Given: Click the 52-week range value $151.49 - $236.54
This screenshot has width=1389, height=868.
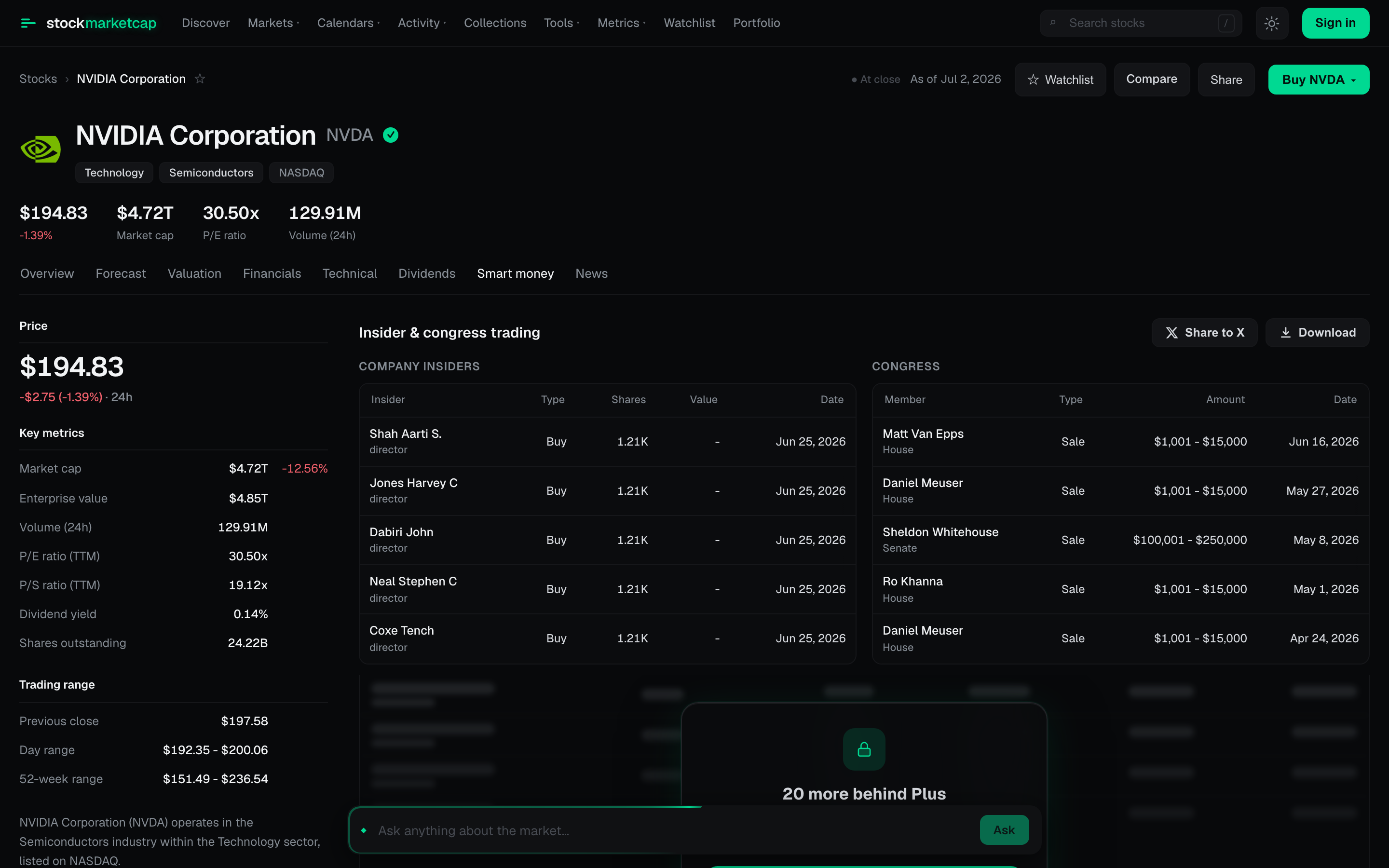Looking at the screenshot, I should tap(215, 779).
